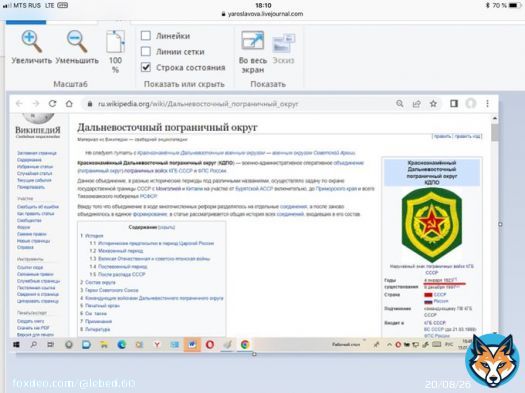Open contents item 1.5 После распада СССР
This screenshot has height=393, width=525.
[x=117, y=274]
